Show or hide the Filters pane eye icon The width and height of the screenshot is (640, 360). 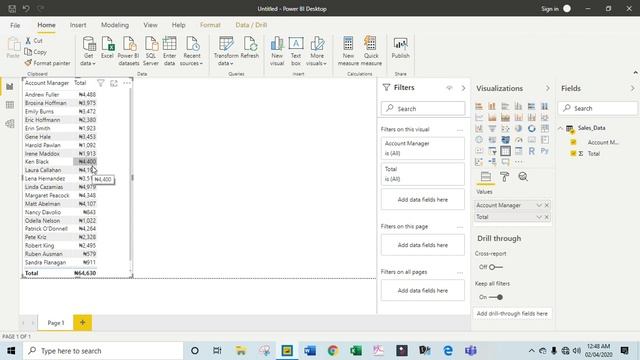449,88
